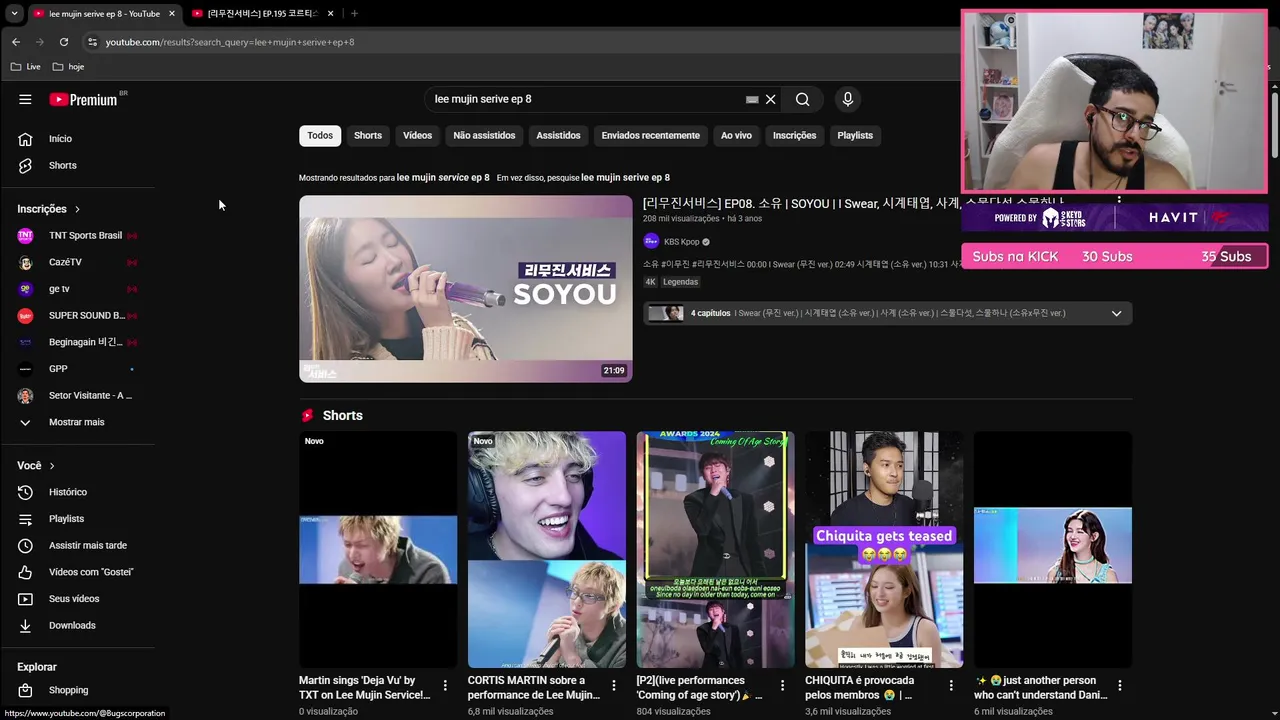The height and width of the screenshot is (720, 1280).
Task: Select the Inscrições filter chip
Action: [x=794, y=135]
